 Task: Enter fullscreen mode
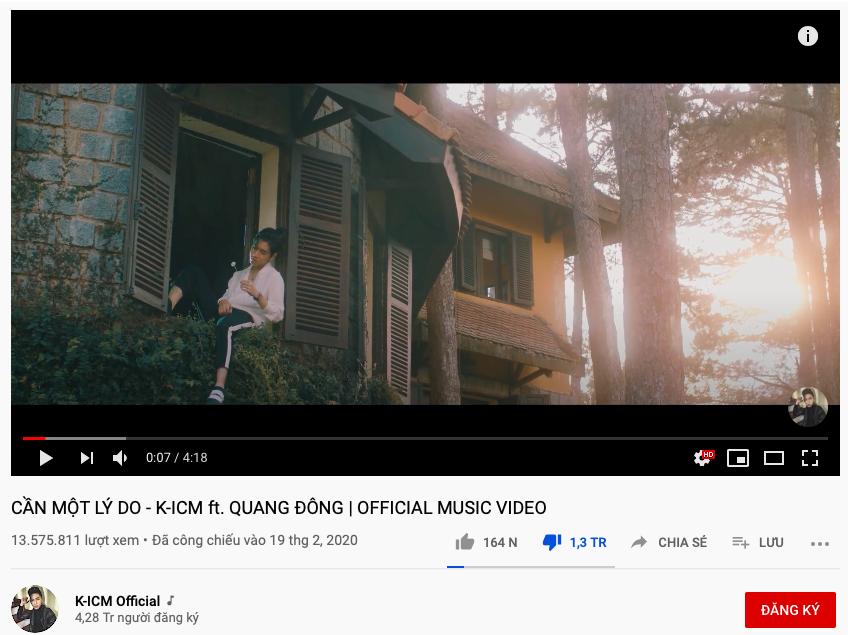810,458
